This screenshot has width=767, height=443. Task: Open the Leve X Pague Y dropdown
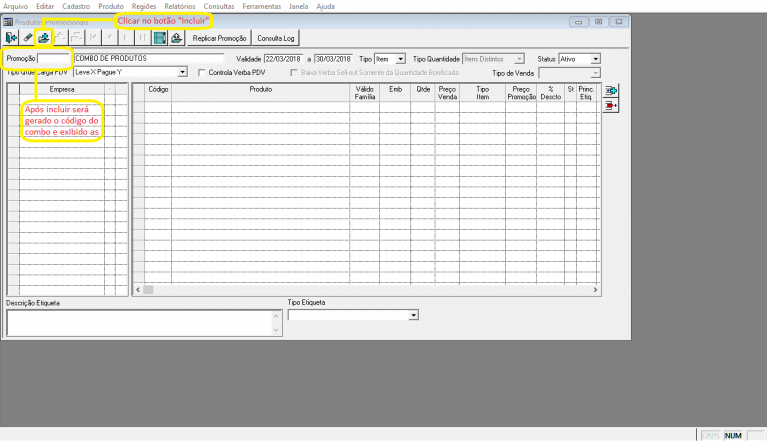[x=182, y=72]
